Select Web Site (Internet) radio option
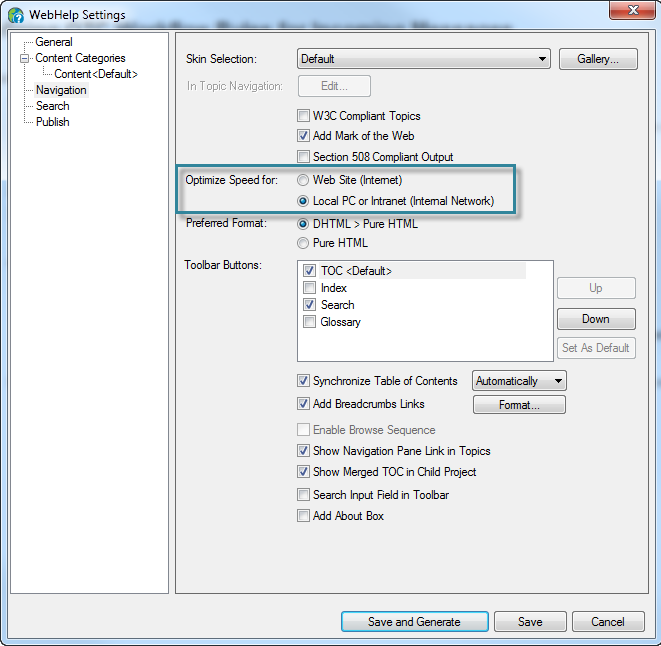This screenshot has width=661, height=646. point(303,180)
